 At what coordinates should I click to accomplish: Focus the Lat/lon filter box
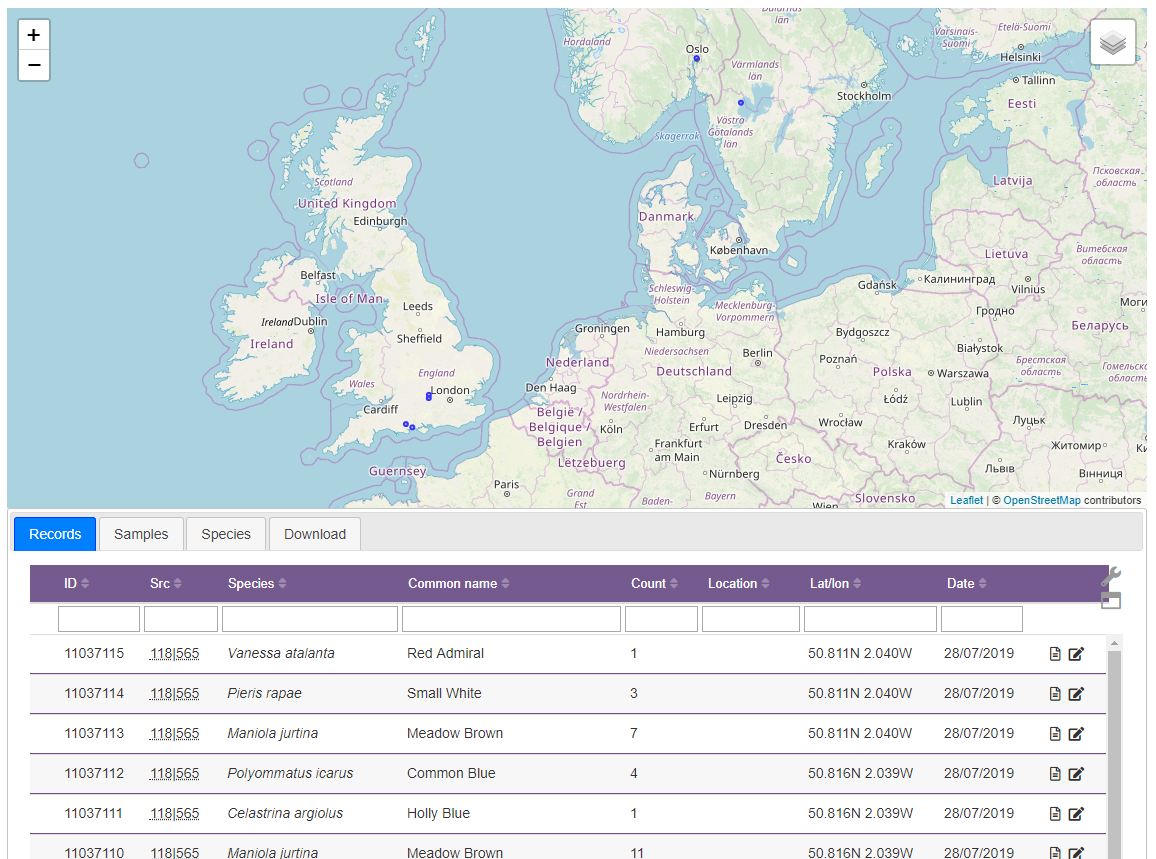click(870, 619)
